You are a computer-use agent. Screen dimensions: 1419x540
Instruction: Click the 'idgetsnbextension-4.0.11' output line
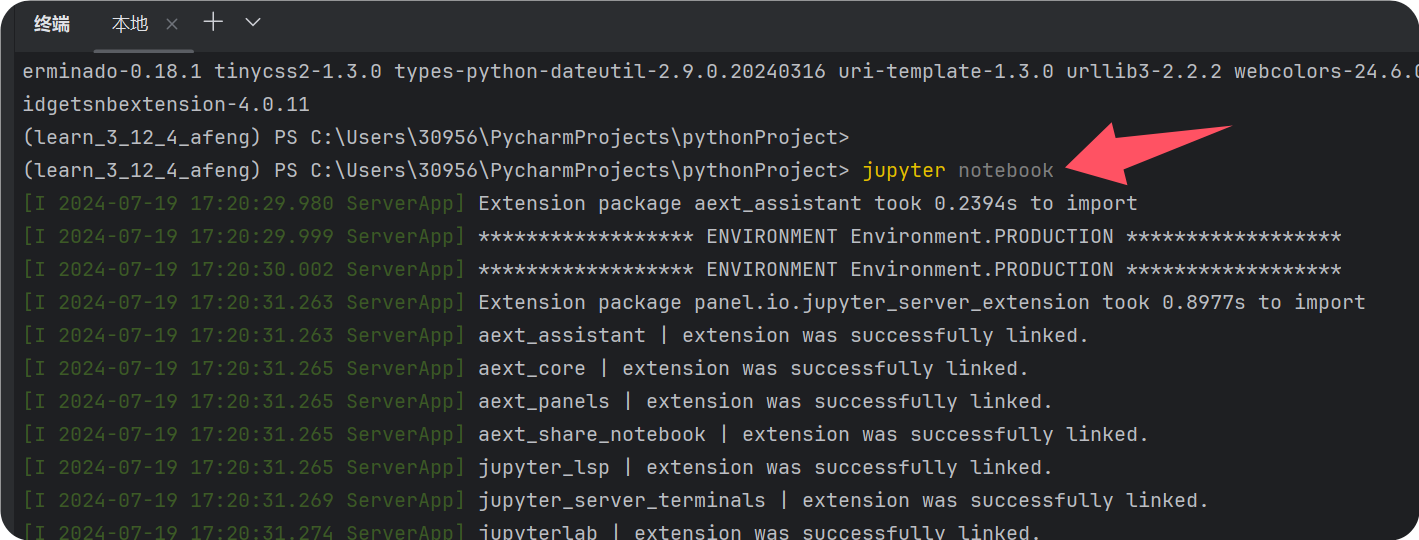166,104
